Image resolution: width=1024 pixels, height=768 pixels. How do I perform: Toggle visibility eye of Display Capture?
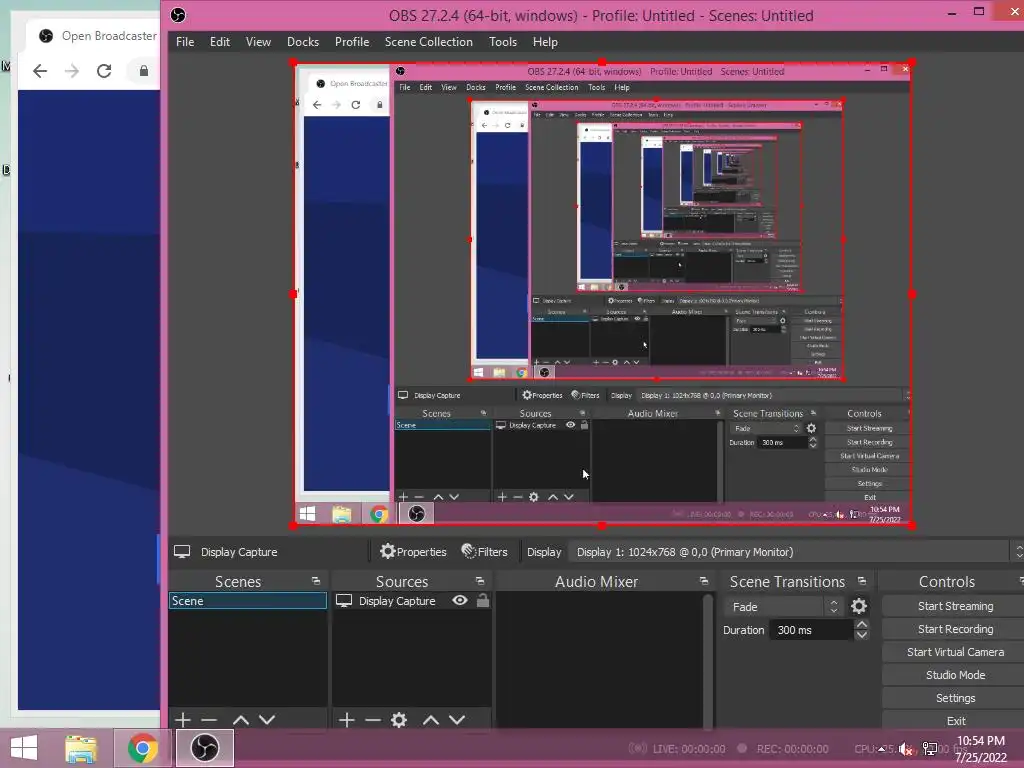[460, 600]
